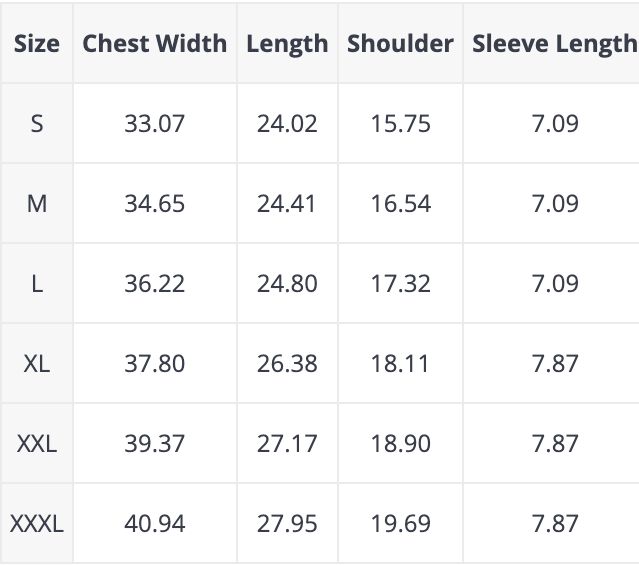This screenshot has height=565, width=639.
Task: Click the S size row label
Action: pos(37,124)
